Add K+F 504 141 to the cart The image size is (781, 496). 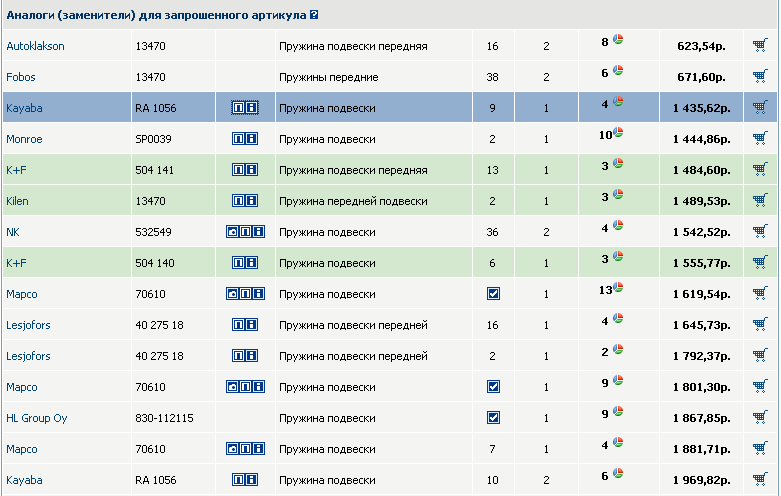click(x=760, y=170)
